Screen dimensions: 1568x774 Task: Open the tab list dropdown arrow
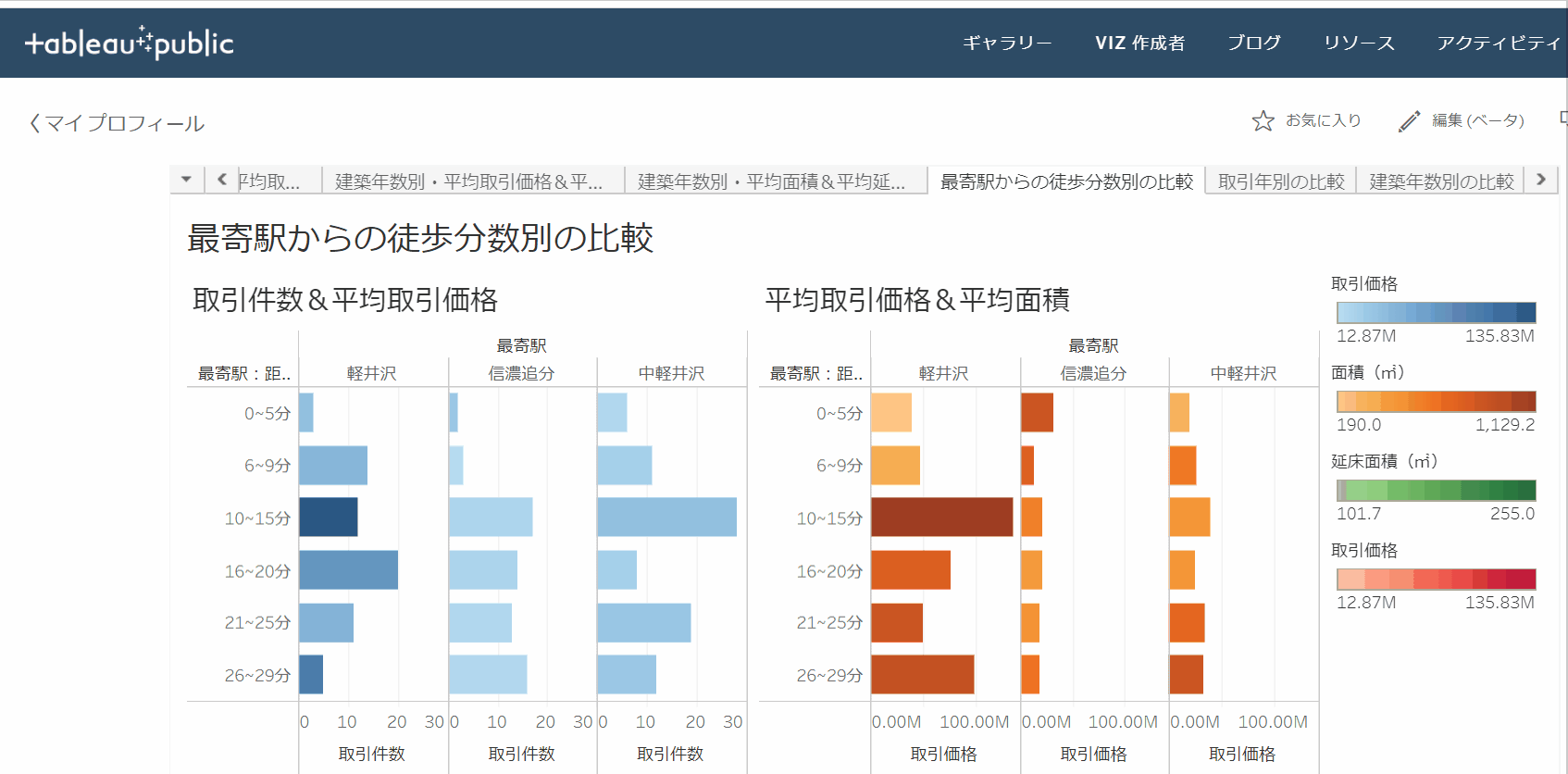point(186,180)
